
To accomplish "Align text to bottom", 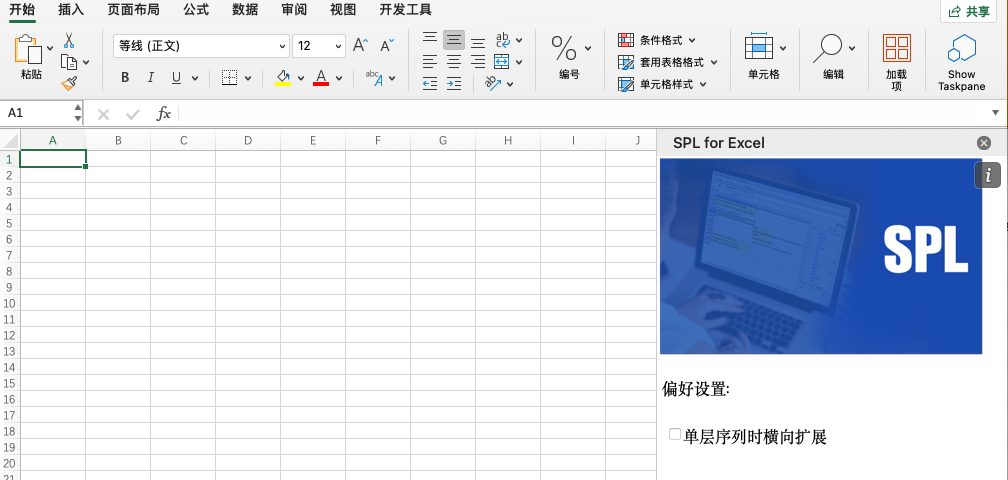I will tap(478, 42).
